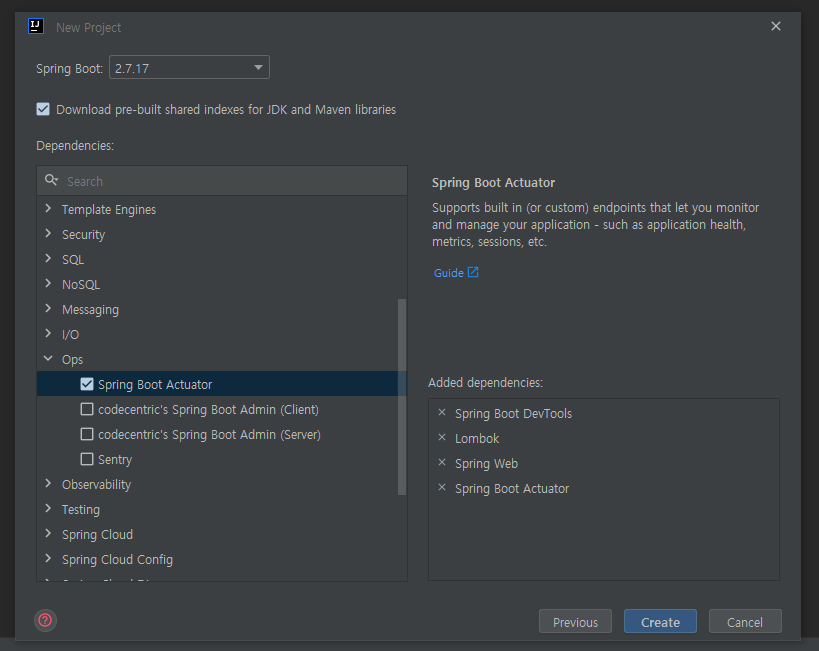This screenshot has height=651, width=819.
Task: Expand the NoSQL category
Action: point(49,284)
